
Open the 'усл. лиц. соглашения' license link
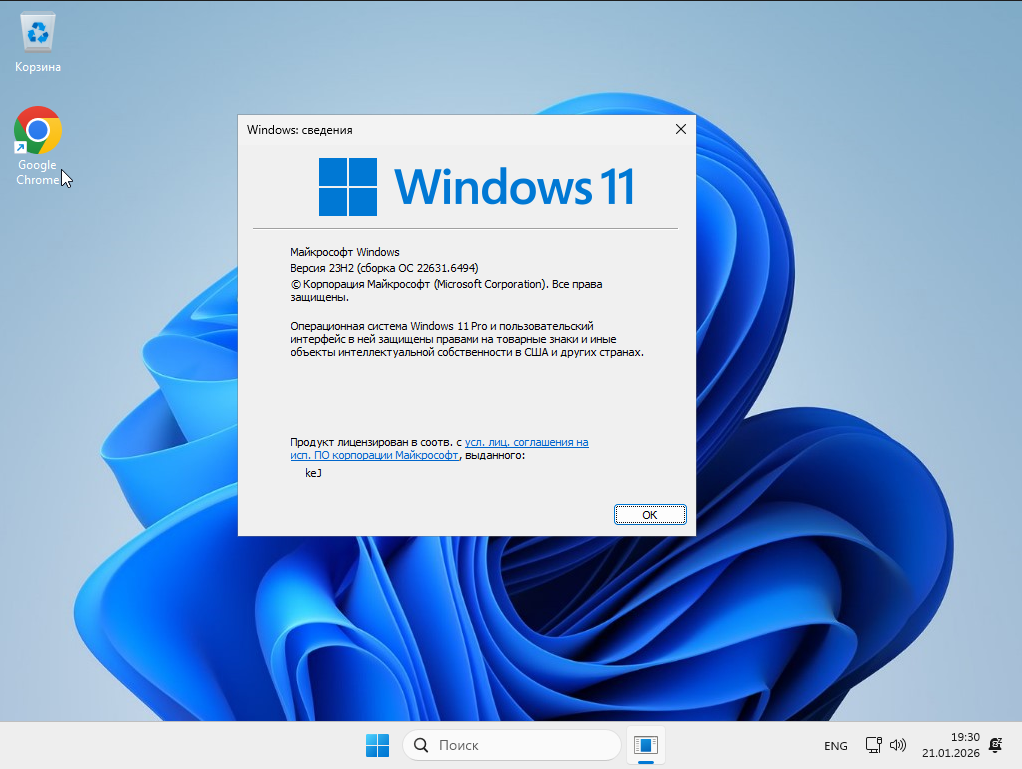click(x=526, y=441)
